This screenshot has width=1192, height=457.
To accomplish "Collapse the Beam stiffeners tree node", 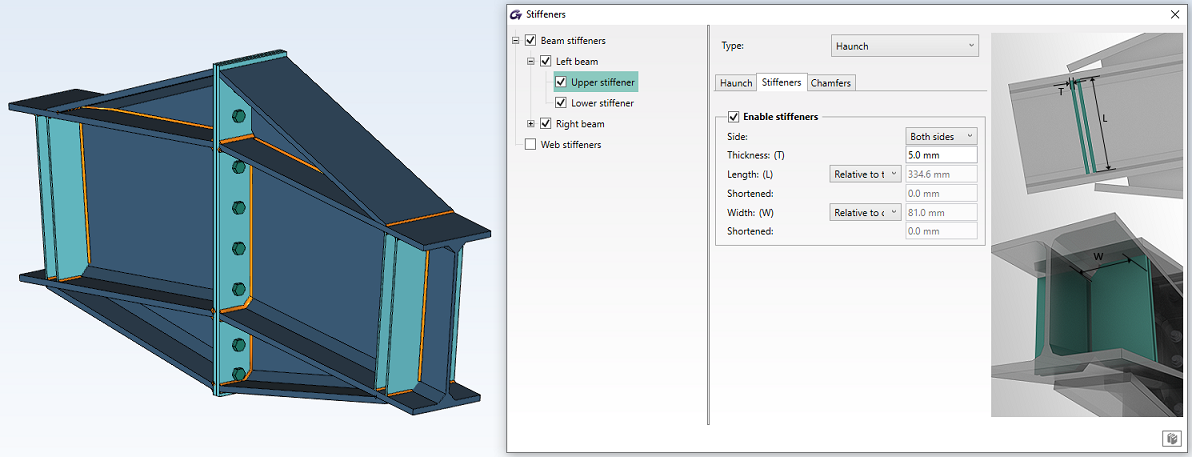I will click(x=516, y=40).
